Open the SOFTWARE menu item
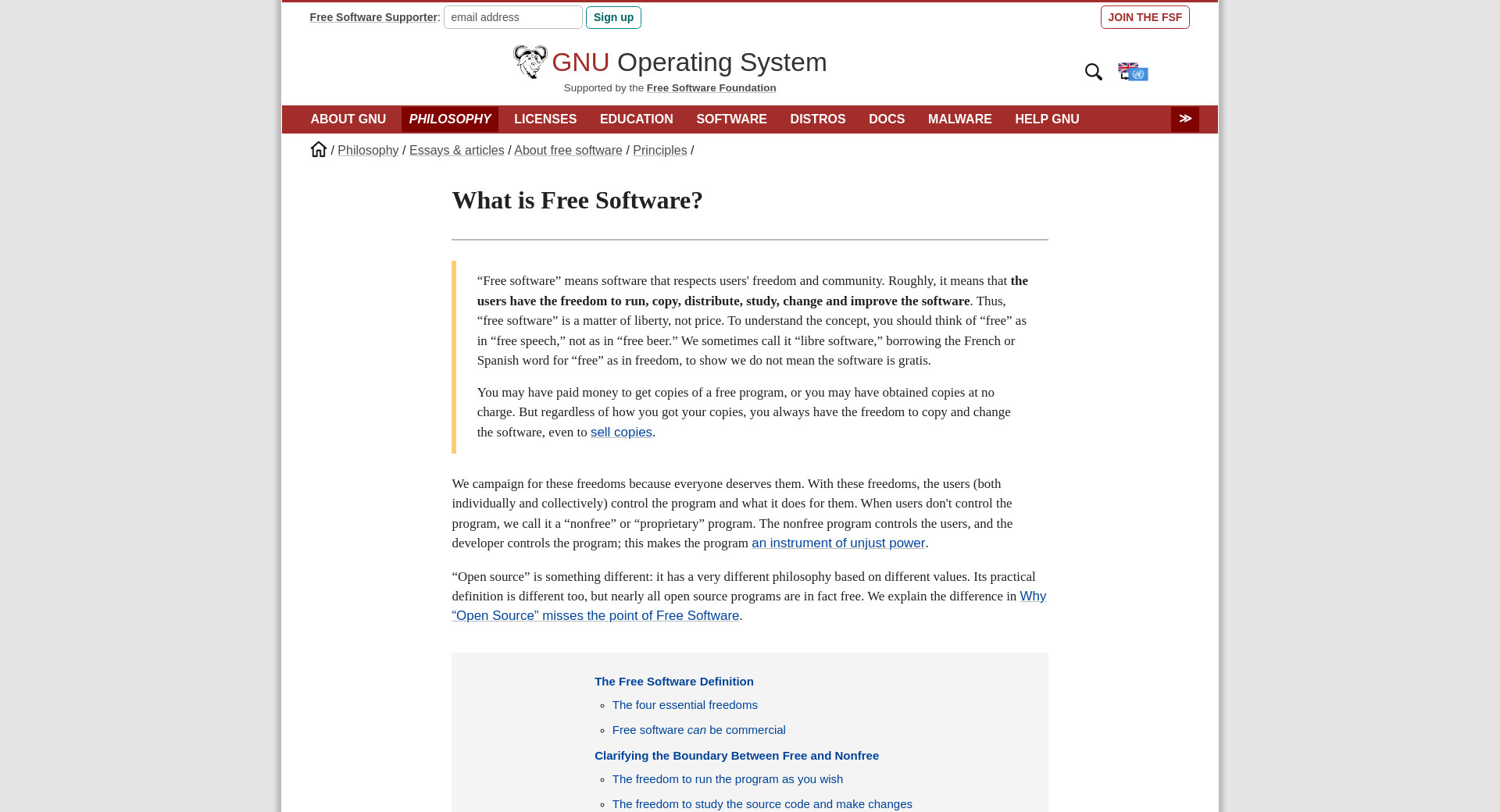This screenshot has height=812, width=1500. click(731, 119)
